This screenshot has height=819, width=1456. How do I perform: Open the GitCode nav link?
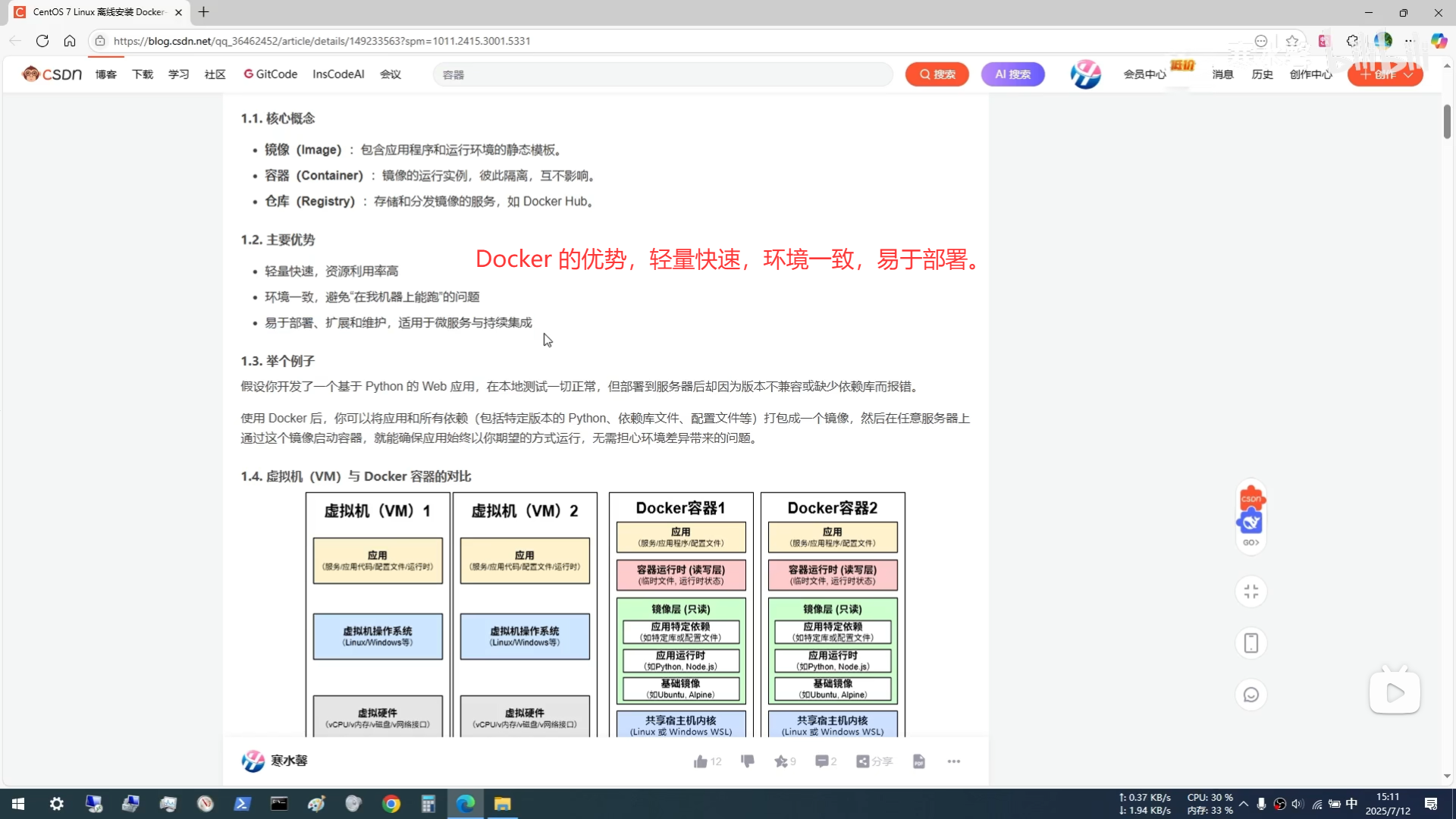tap(271, 74)
